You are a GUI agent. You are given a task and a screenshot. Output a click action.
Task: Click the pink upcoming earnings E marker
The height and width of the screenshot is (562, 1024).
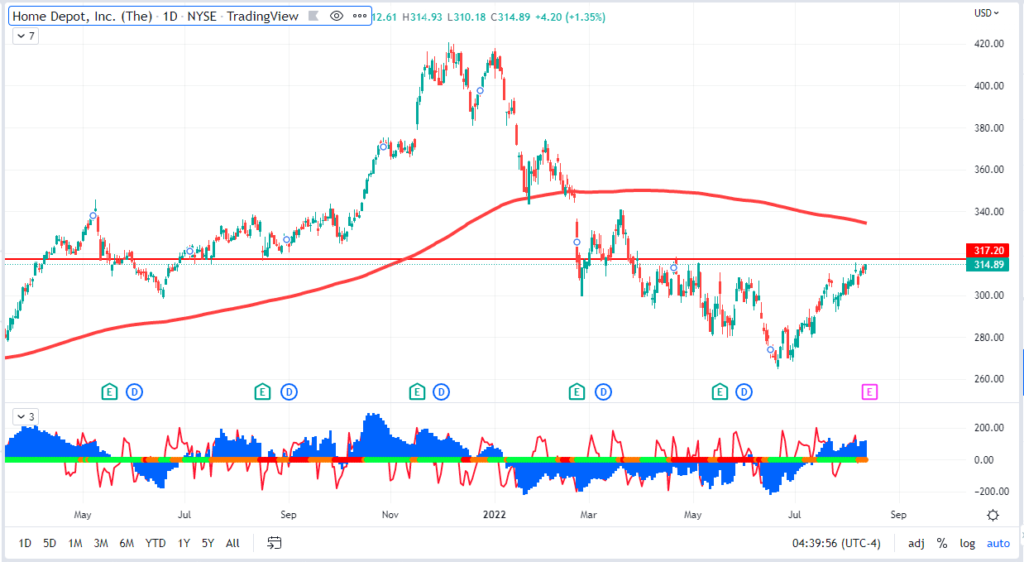[869, 392]
